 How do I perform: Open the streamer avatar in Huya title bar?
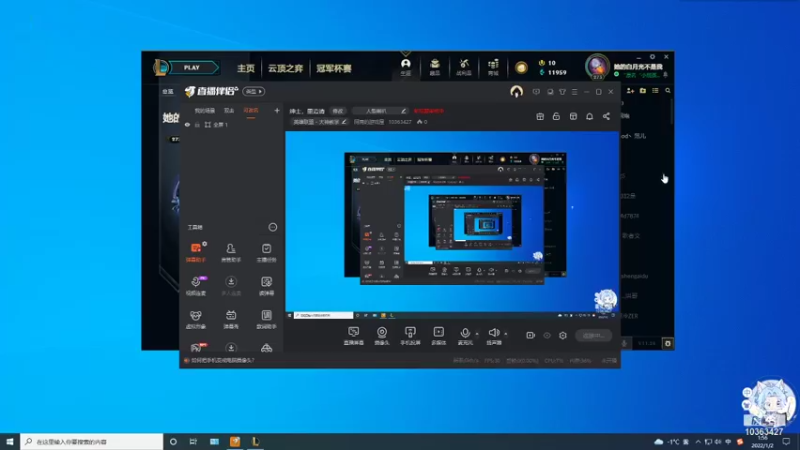click(516, 91)
